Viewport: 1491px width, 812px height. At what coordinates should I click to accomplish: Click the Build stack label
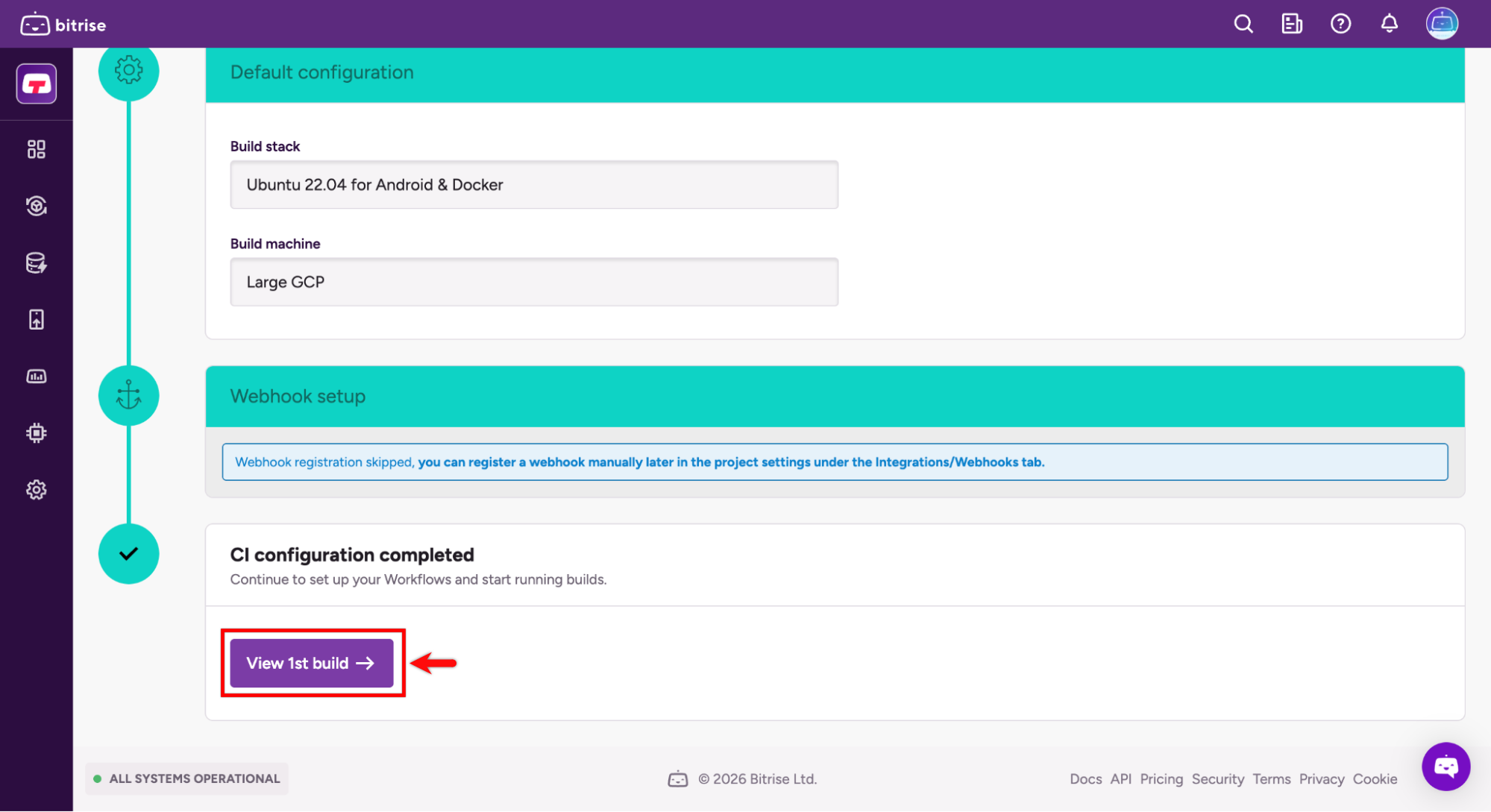click(265, 146)
